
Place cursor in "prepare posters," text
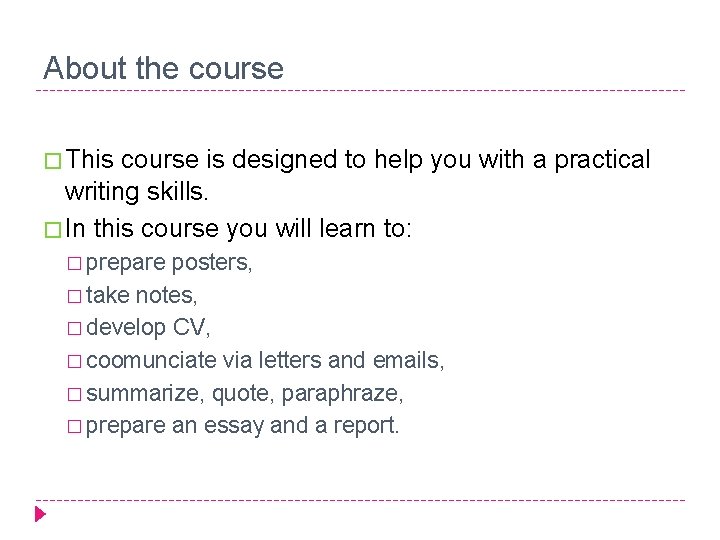[170, 263]
